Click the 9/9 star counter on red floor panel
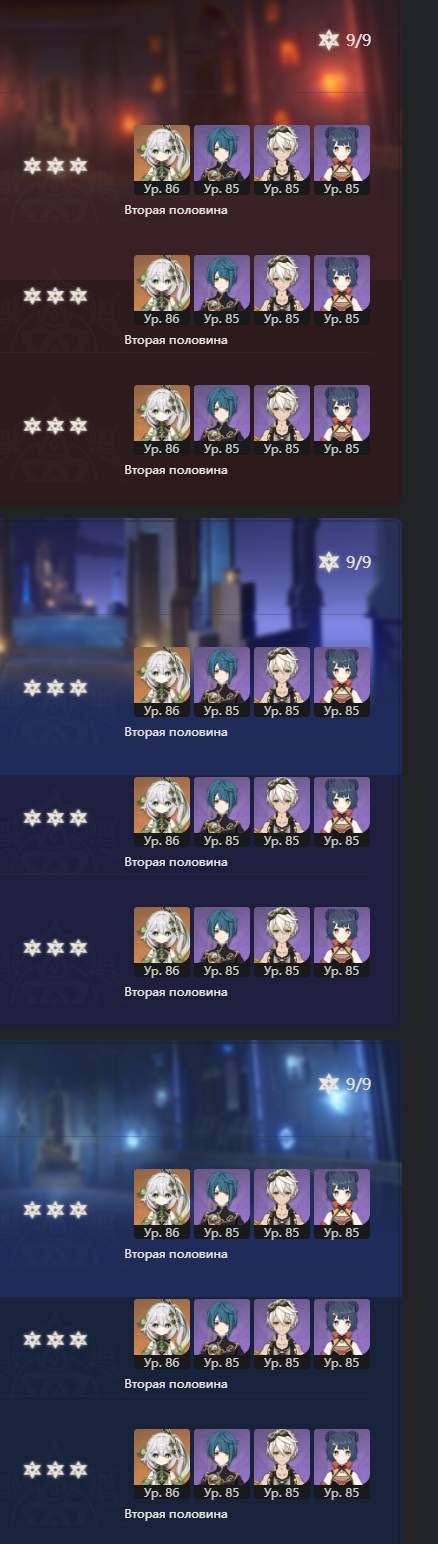 tap(345, 40)
